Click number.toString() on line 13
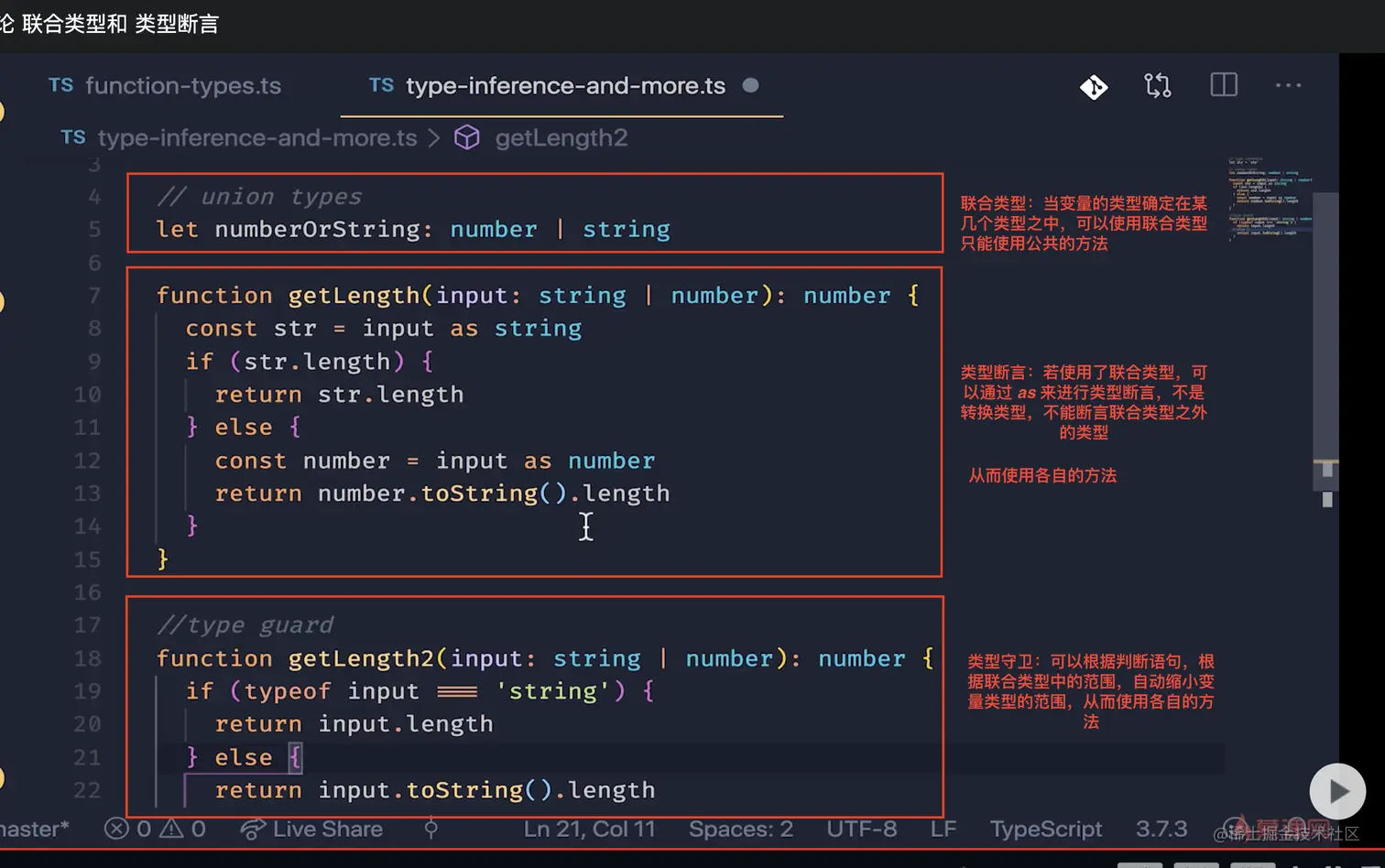 click(x=442, y=494)
